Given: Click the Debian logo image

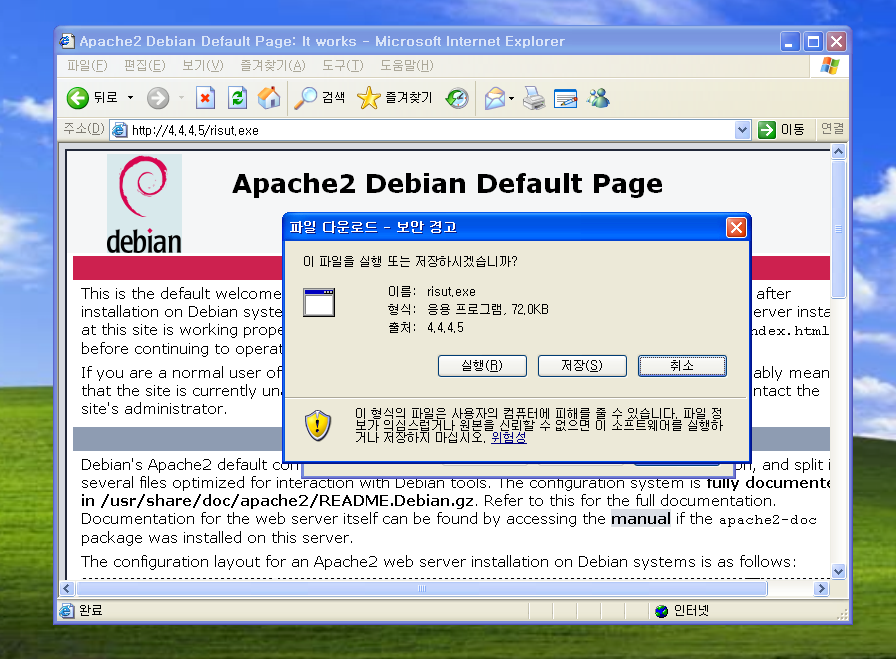Looking at the screenshot, I should [x=145, y=204].
